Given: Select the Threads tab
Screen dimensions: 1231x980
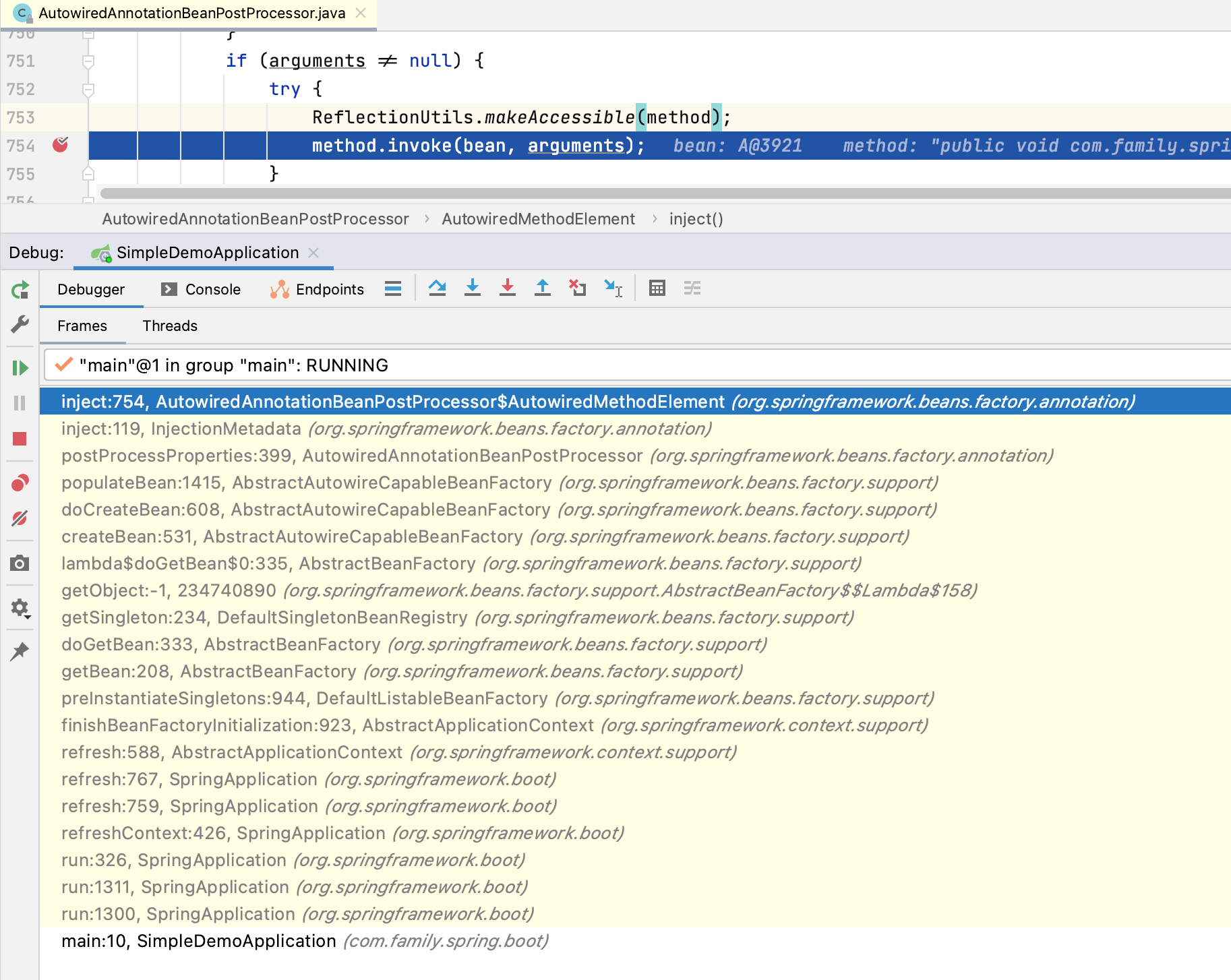Looking at the screenshot, I should coord(170,326).
